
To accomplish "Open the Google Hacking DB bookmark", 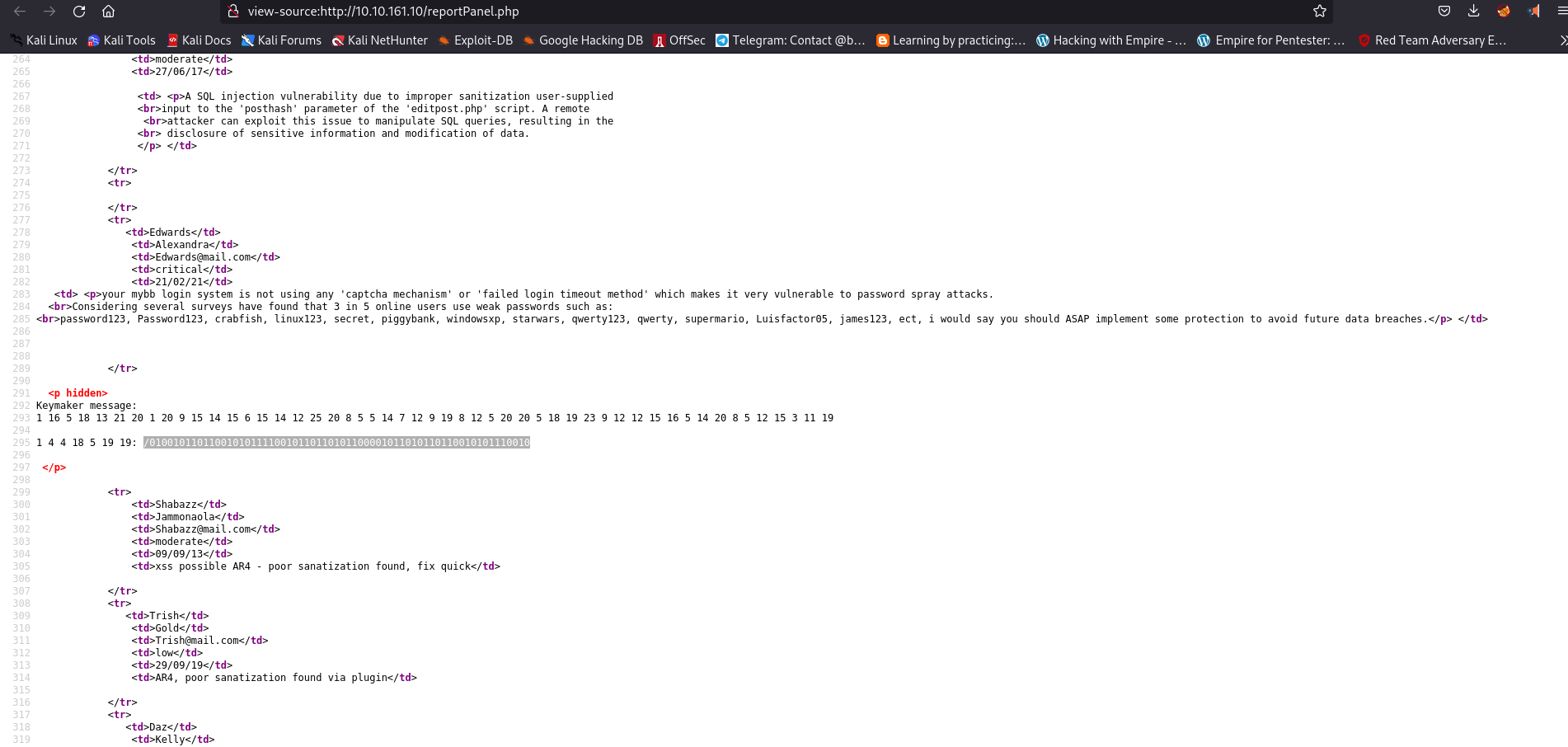I will point(582,40).
